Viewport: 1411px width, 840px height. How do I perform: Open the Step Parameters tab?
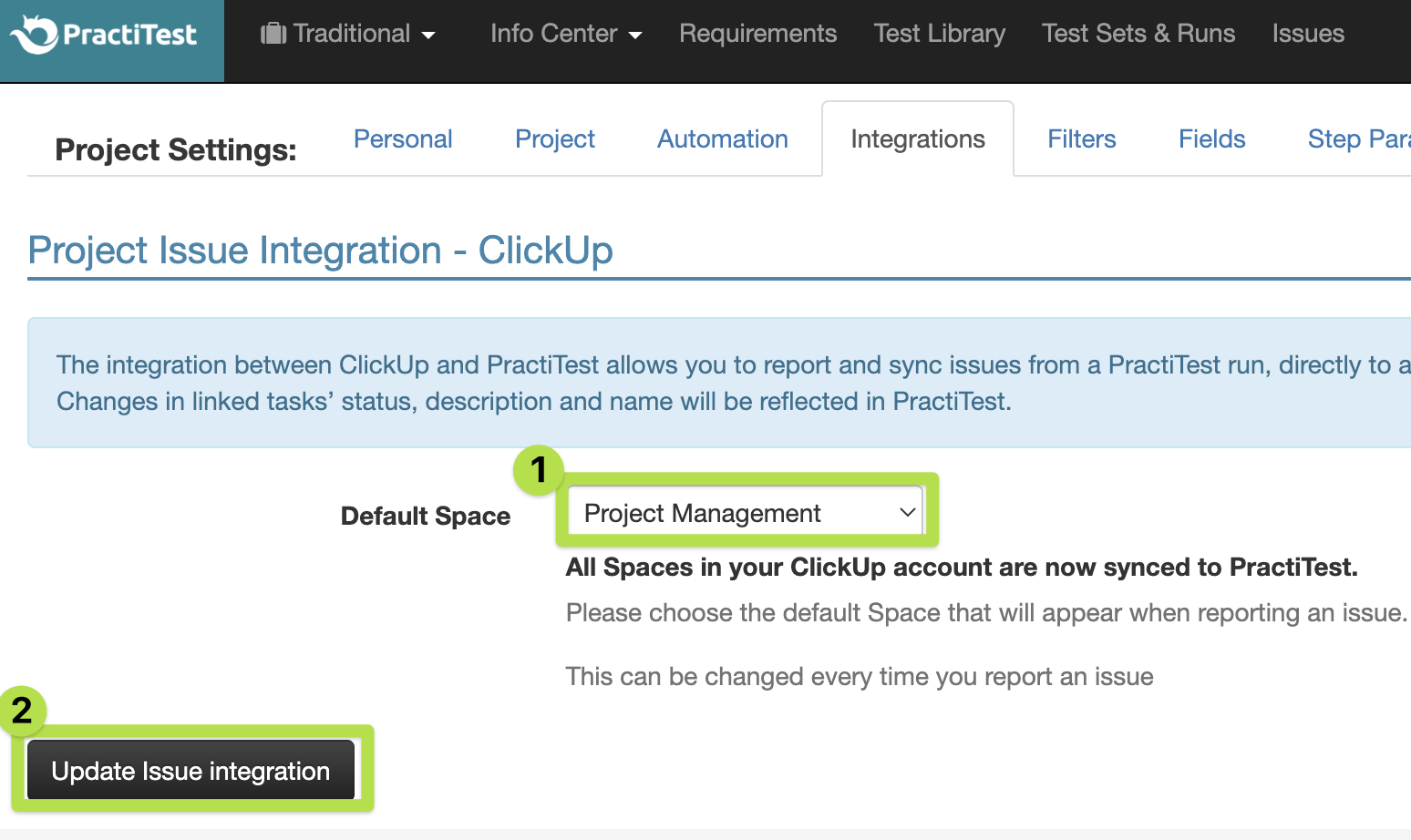1358,139
